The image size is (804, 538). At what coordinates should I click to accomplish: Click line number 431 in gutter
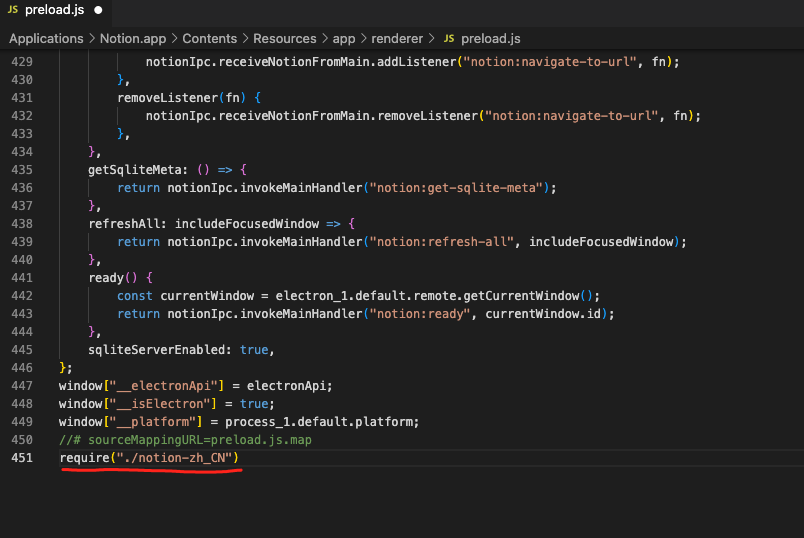[22, 98]
